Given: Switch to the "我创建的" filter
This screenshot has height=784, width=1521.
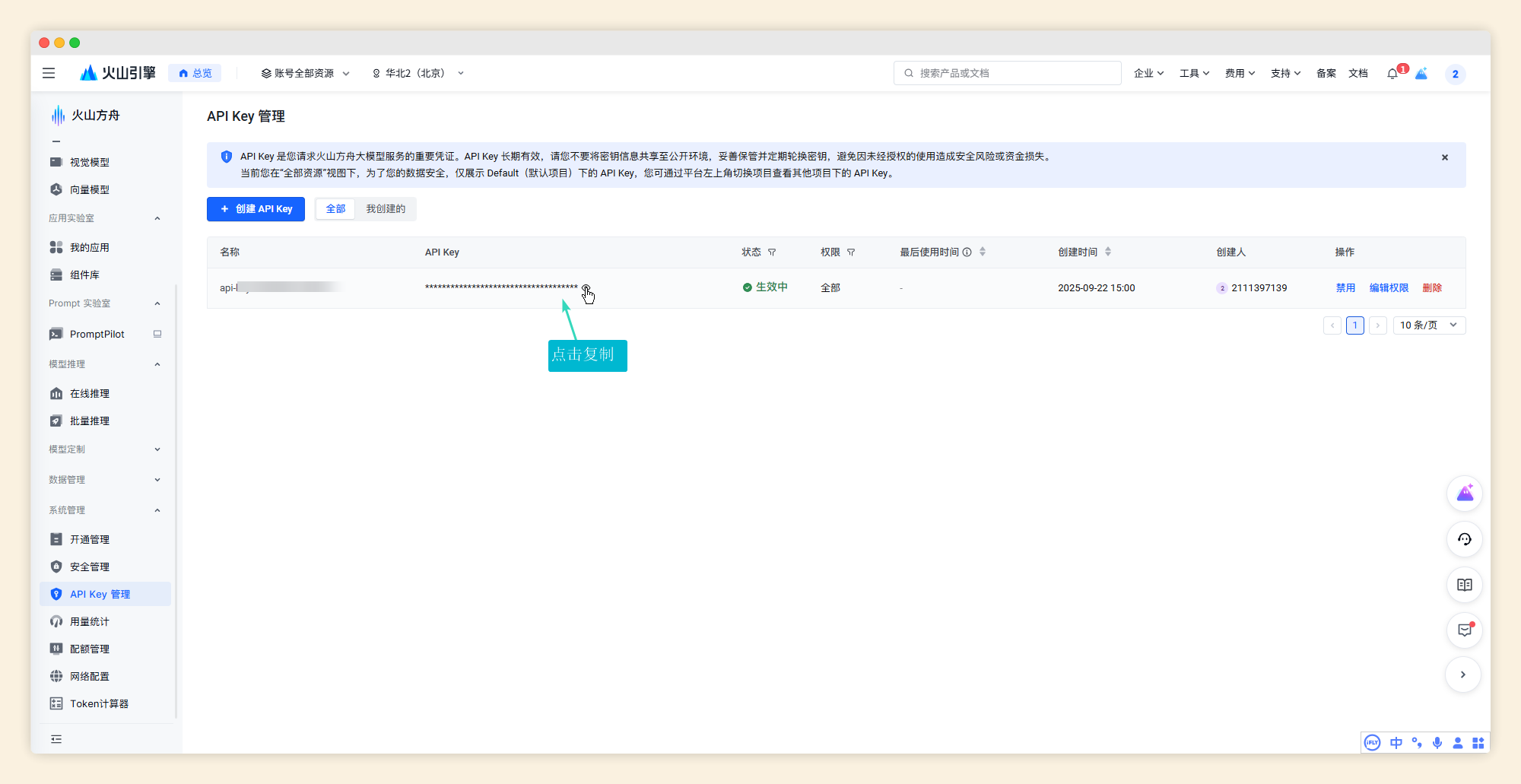Looking at the screenshot, I should (386, 209).
